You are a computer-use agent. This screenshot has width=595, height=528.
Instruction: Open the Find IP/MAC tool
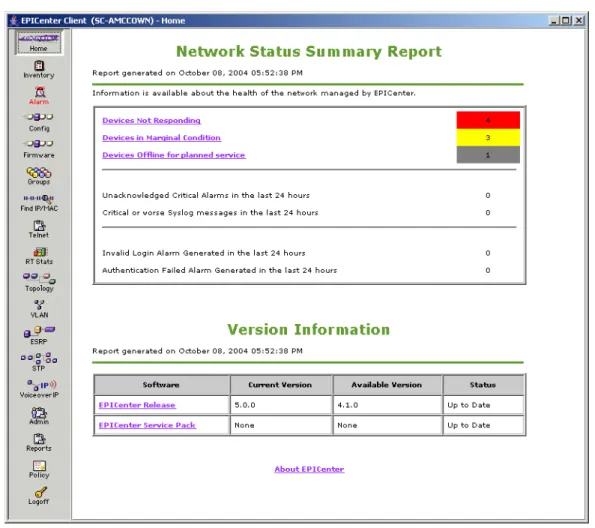[x=39, y=203]
